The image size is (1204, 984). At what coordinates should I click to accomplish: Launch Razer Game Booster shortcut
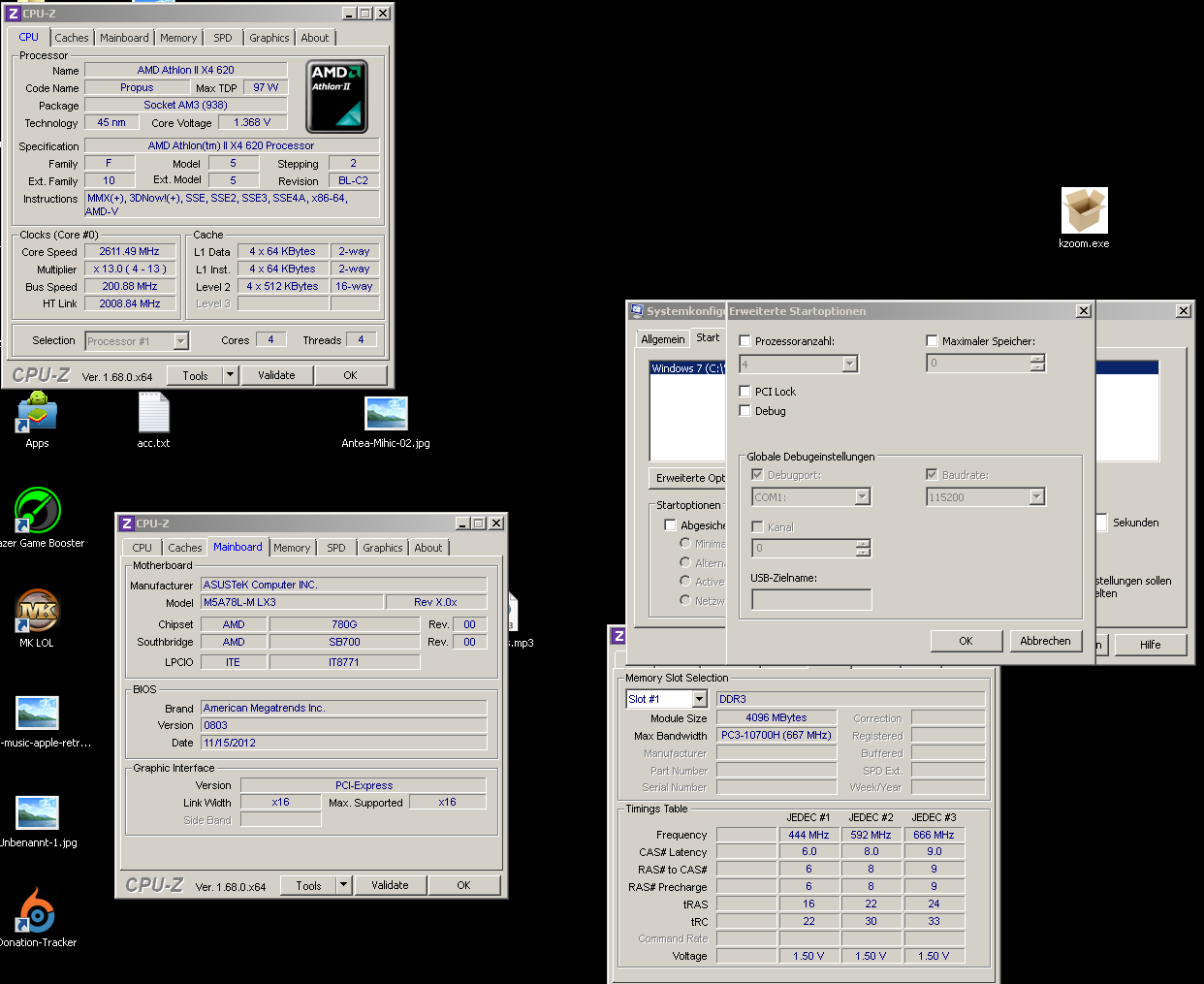coord(38,510)
